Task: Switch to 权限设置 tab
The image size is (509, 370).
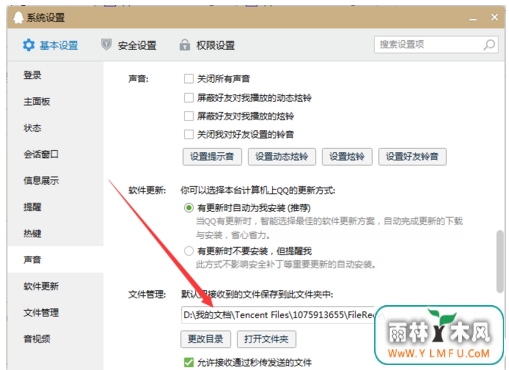Action: (207, 45)
